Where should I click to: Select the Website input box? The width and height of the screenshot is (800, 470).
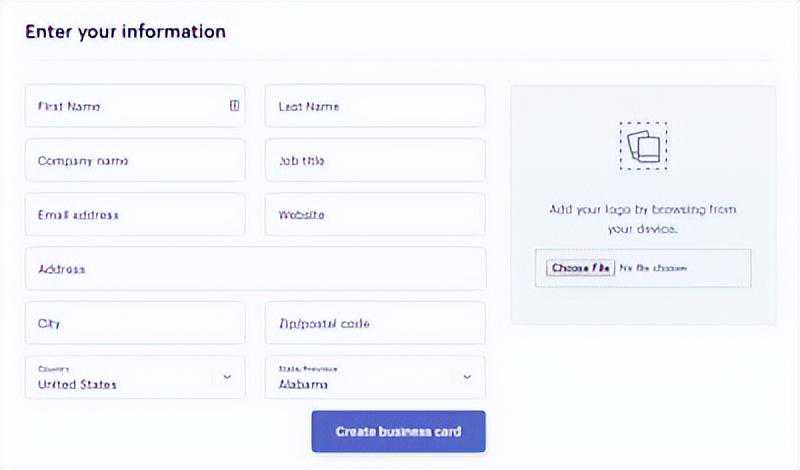coord(375,215)
